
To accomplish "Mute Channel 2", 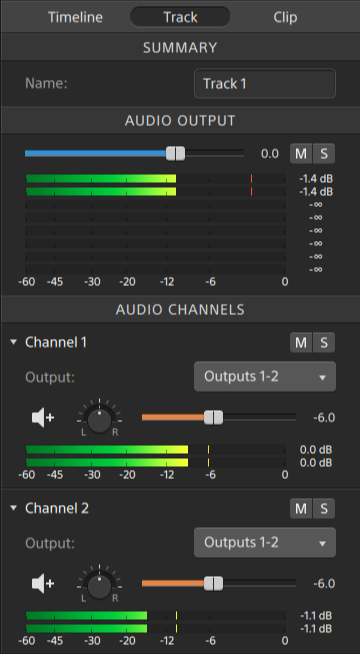I will pyautogui.click(x=301, y=508).
